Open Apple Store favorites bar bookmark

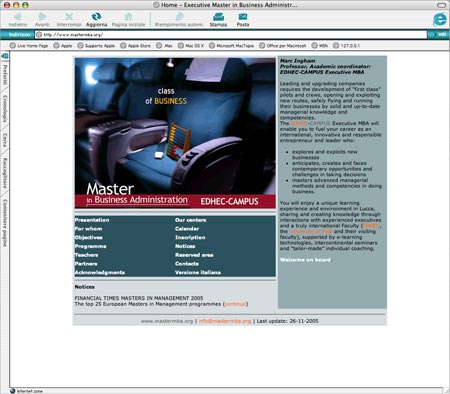(x=136, y=46)
